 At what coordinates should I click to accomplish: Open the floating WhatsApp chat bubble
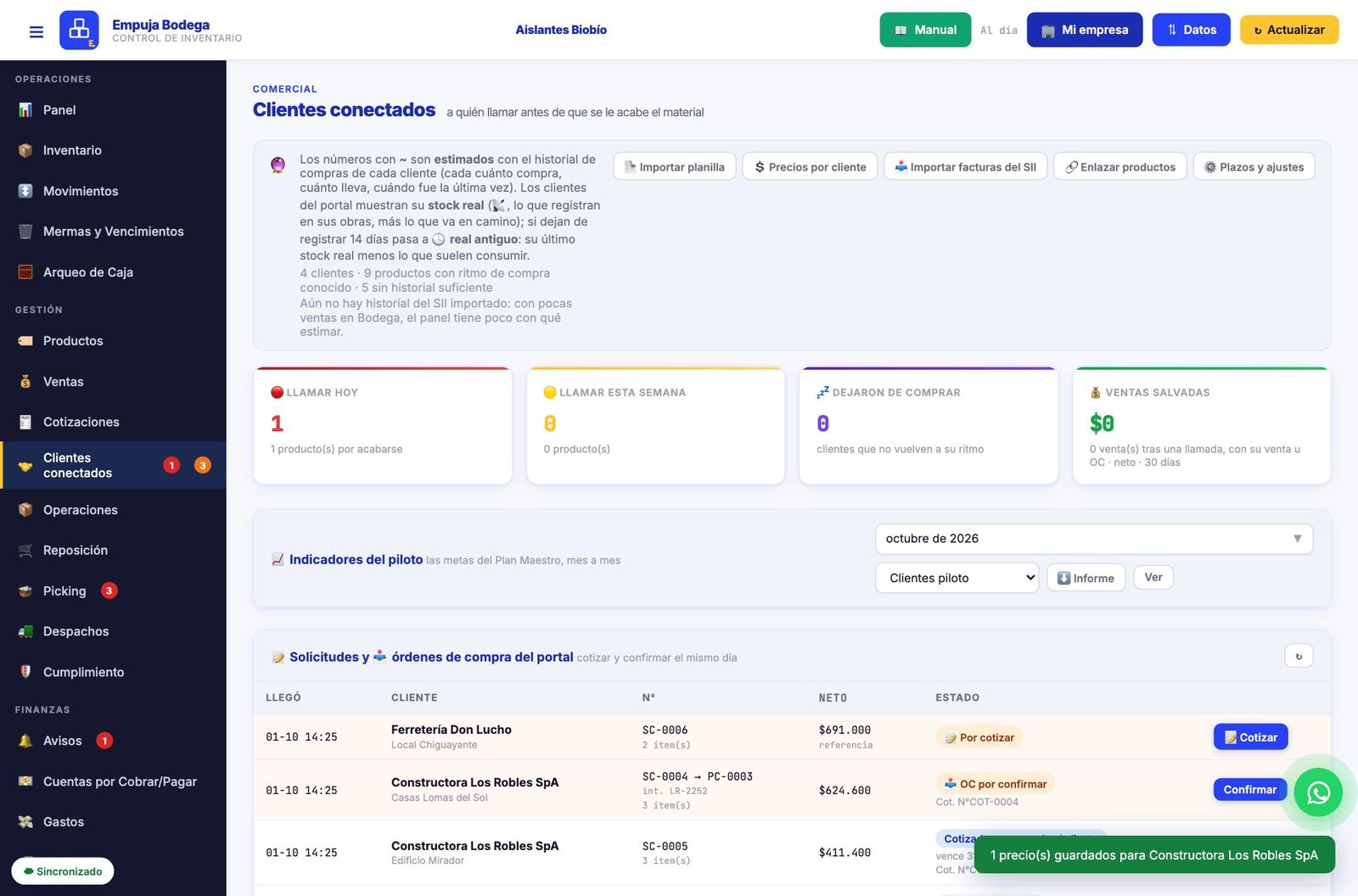(x=1318, y=792)
